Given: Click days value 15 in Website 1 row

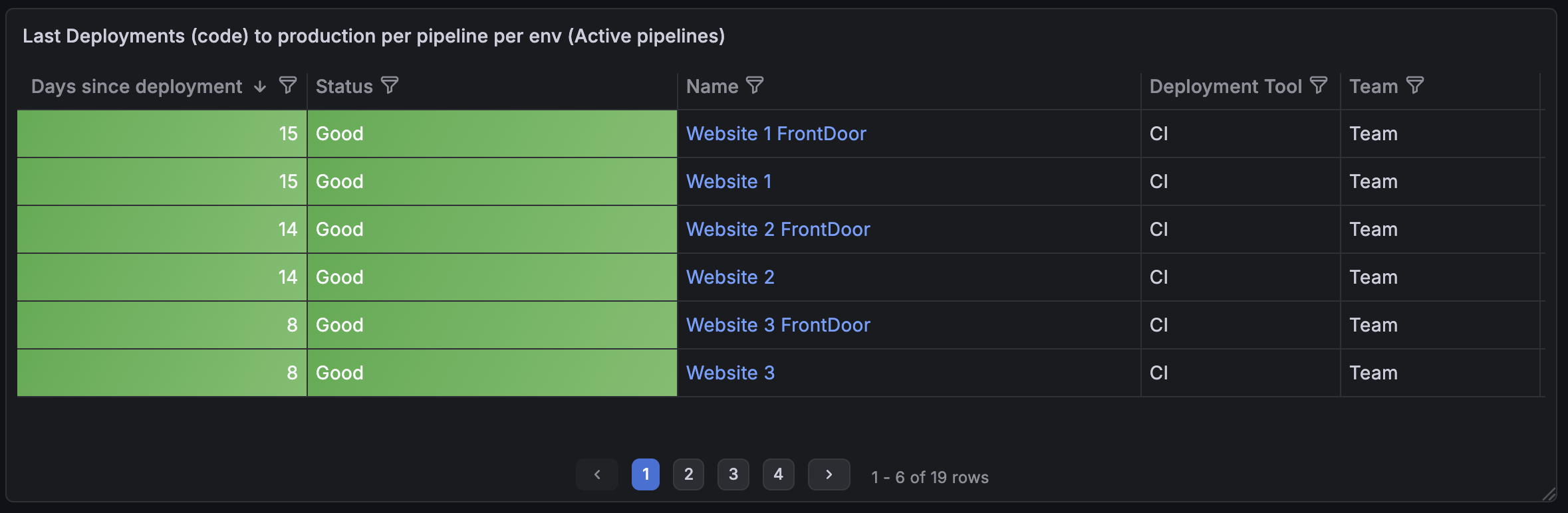Looking at the screenshot, I should (162, 181).
